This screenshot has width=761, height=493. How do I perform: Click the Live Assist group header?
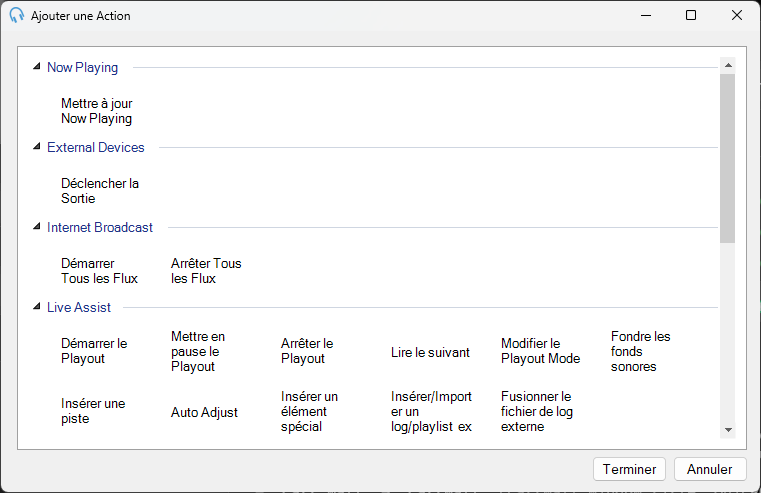tap(79, 308)
